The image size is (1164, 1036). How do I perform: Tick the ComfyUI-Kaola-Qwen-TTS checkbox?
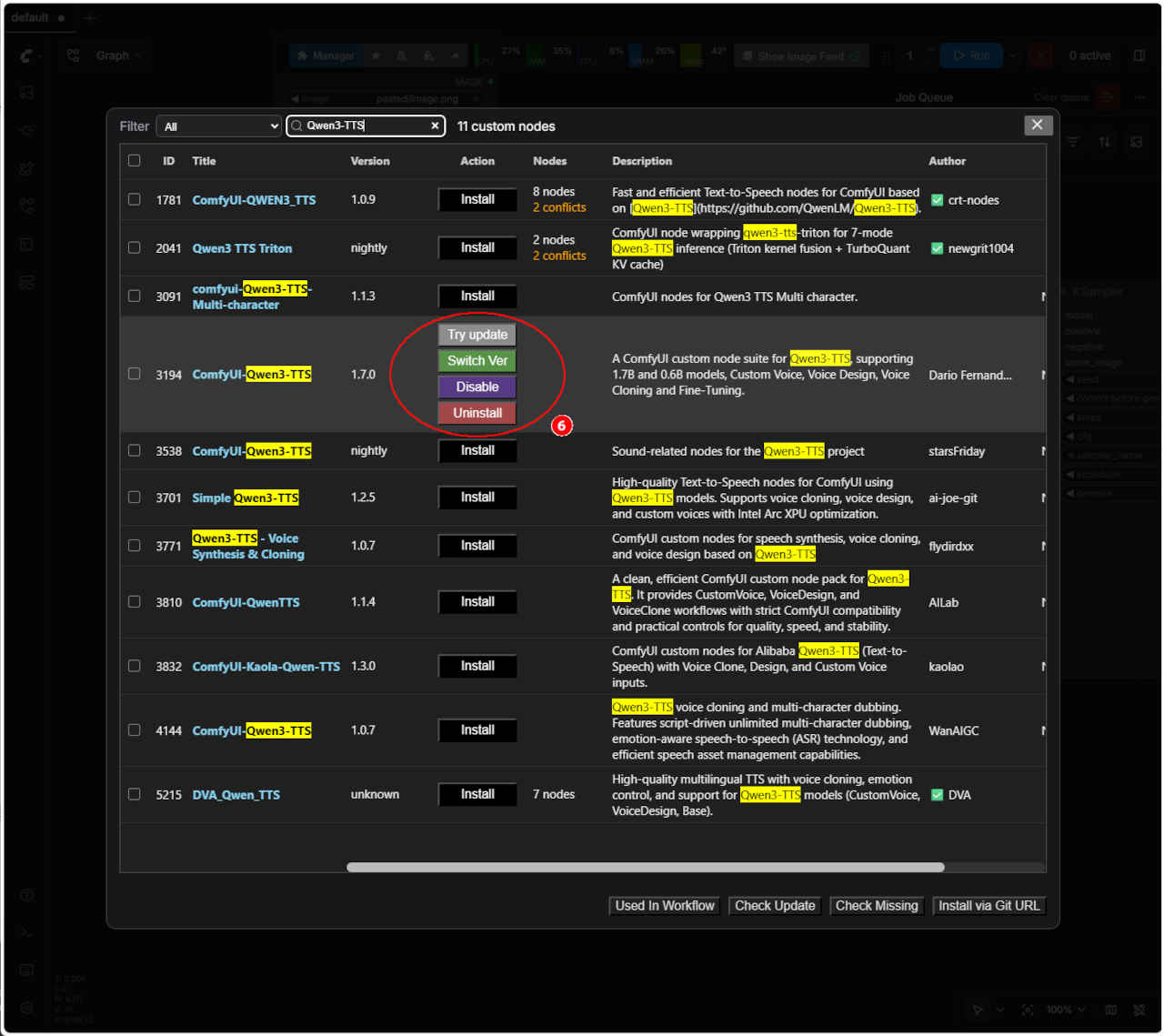135,666
